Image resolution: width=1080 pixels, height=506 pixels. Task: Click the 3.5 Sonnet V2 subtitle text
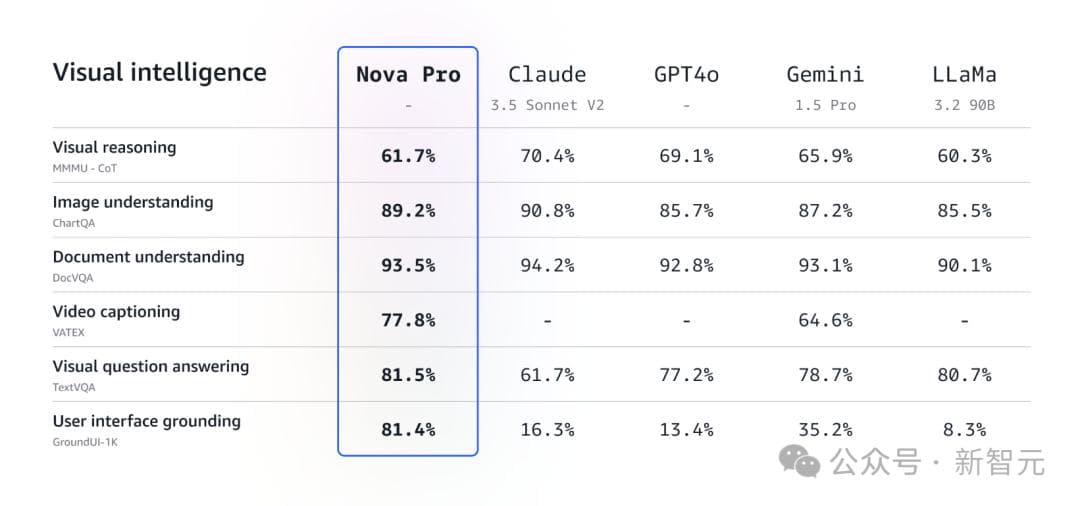point(547,105)
